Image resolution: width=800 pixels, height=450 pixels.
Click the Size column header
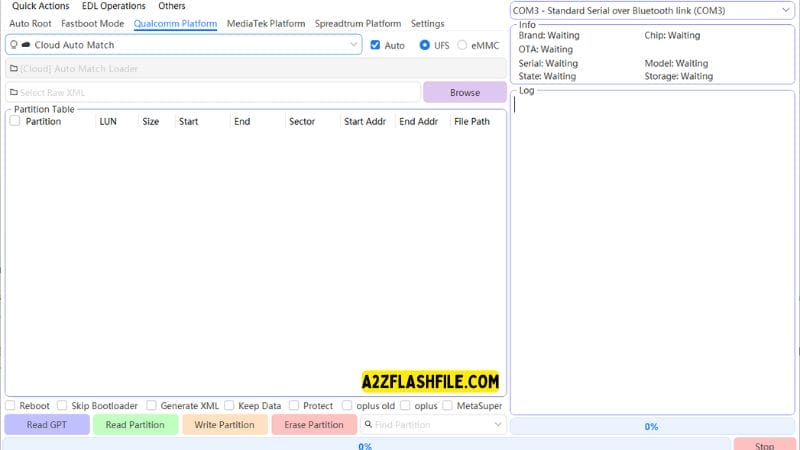(x=151, y=121)
